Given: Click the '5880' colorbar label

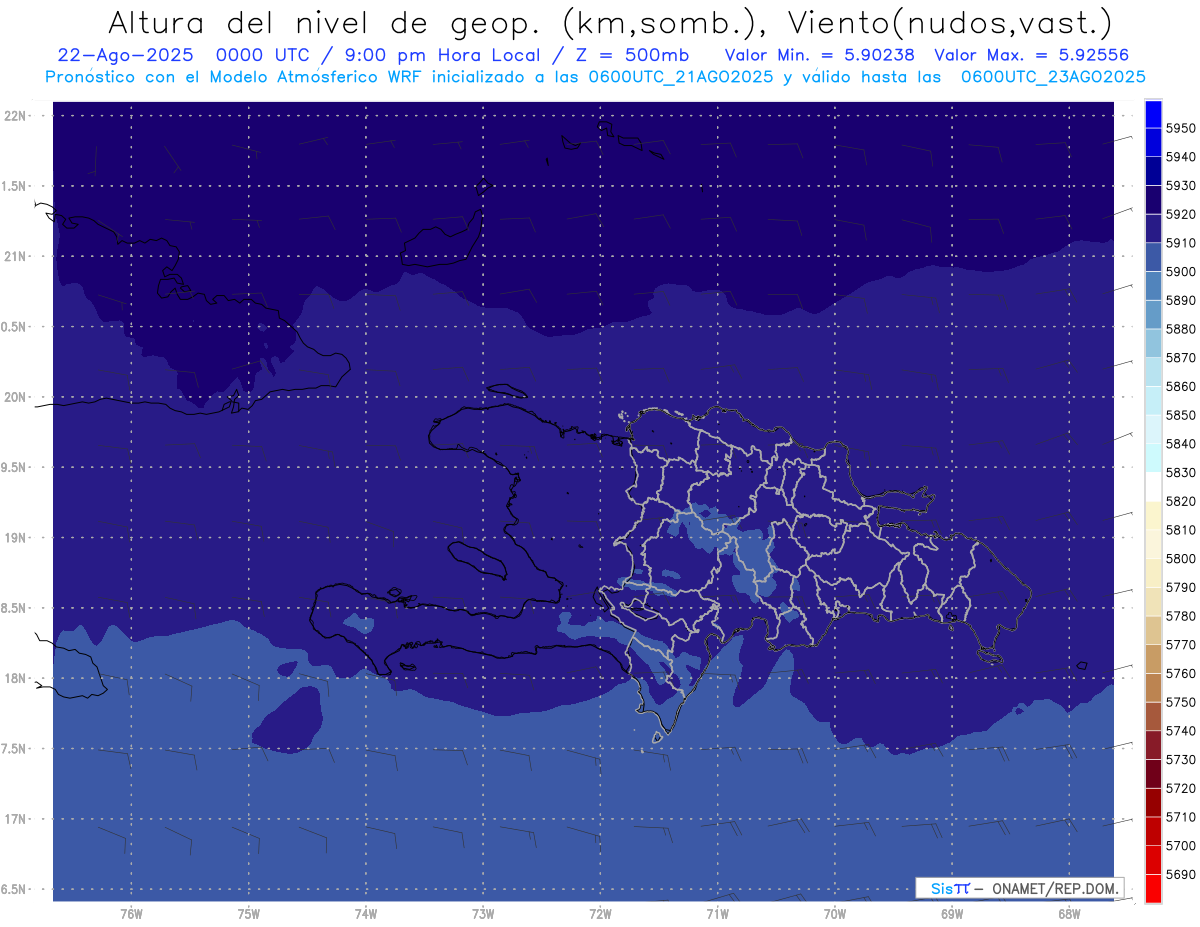Looking at the screenshot, I should pyautogui.click(x=1181, y=329).
